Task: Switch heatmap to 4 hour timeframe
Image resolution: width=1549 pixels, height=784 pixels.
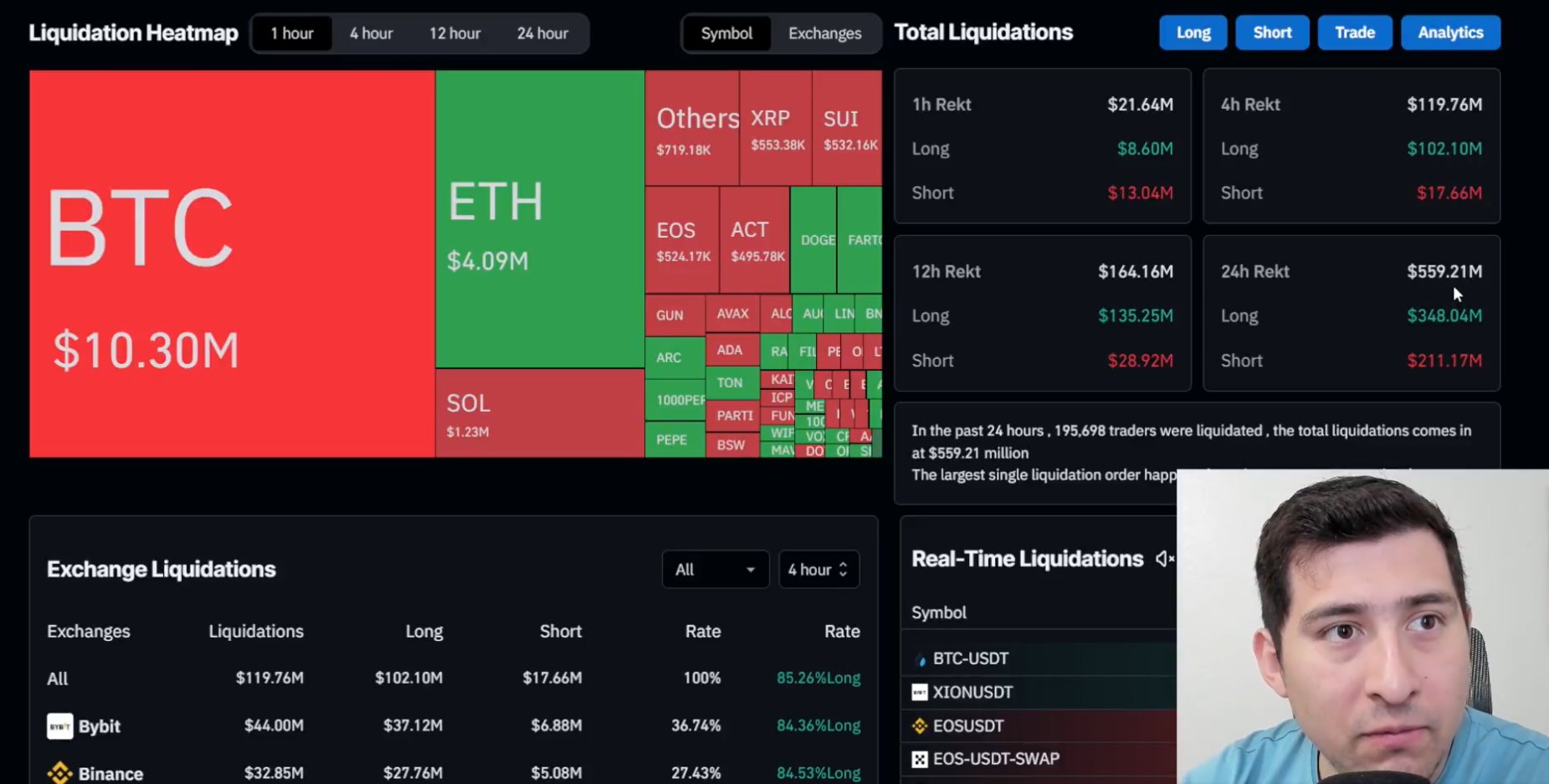Action: tap(372, 33)
